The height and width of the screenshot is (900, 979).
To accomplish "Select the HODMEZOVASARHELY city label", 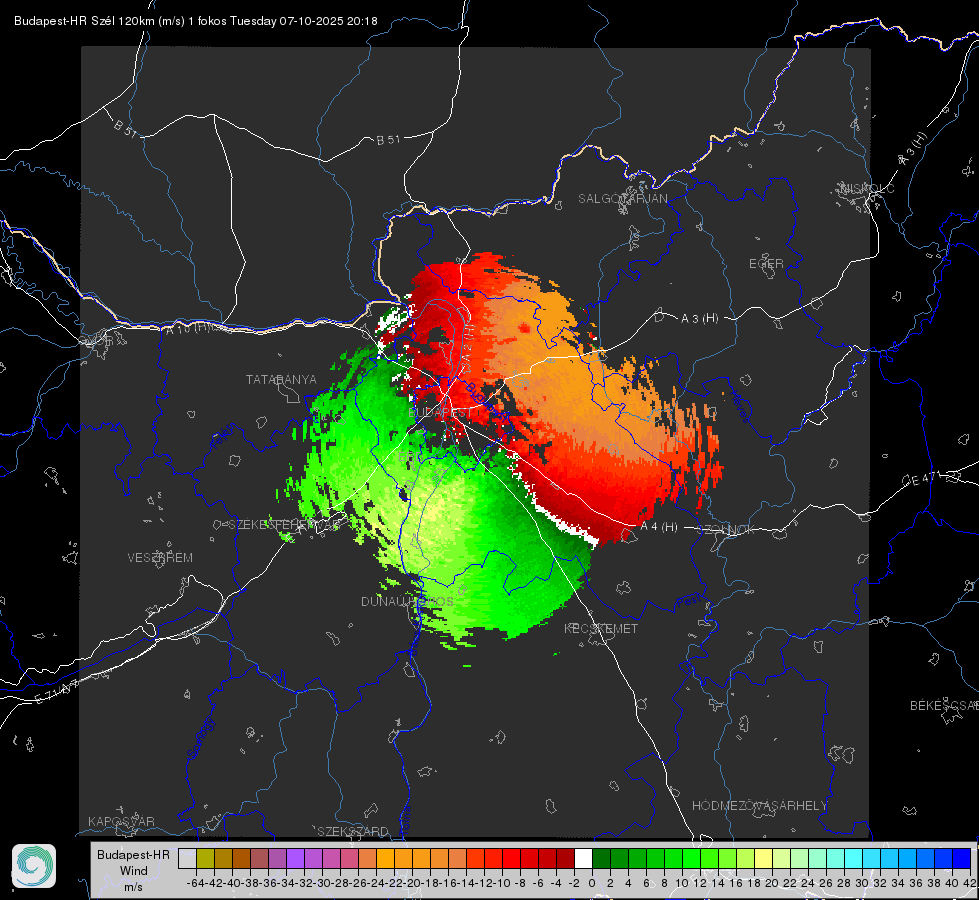I will (x=759, y=806).
